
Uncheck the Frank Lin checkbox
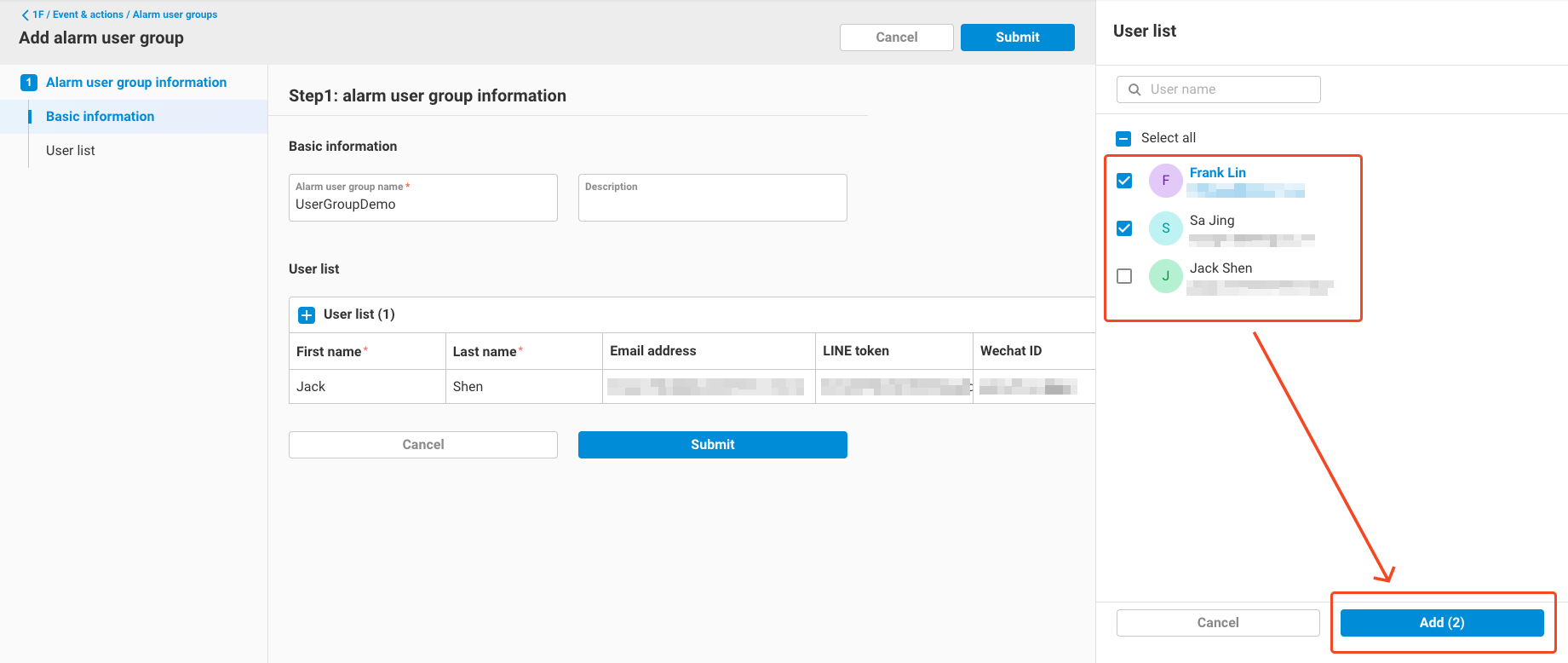[x=1124, y=181]
